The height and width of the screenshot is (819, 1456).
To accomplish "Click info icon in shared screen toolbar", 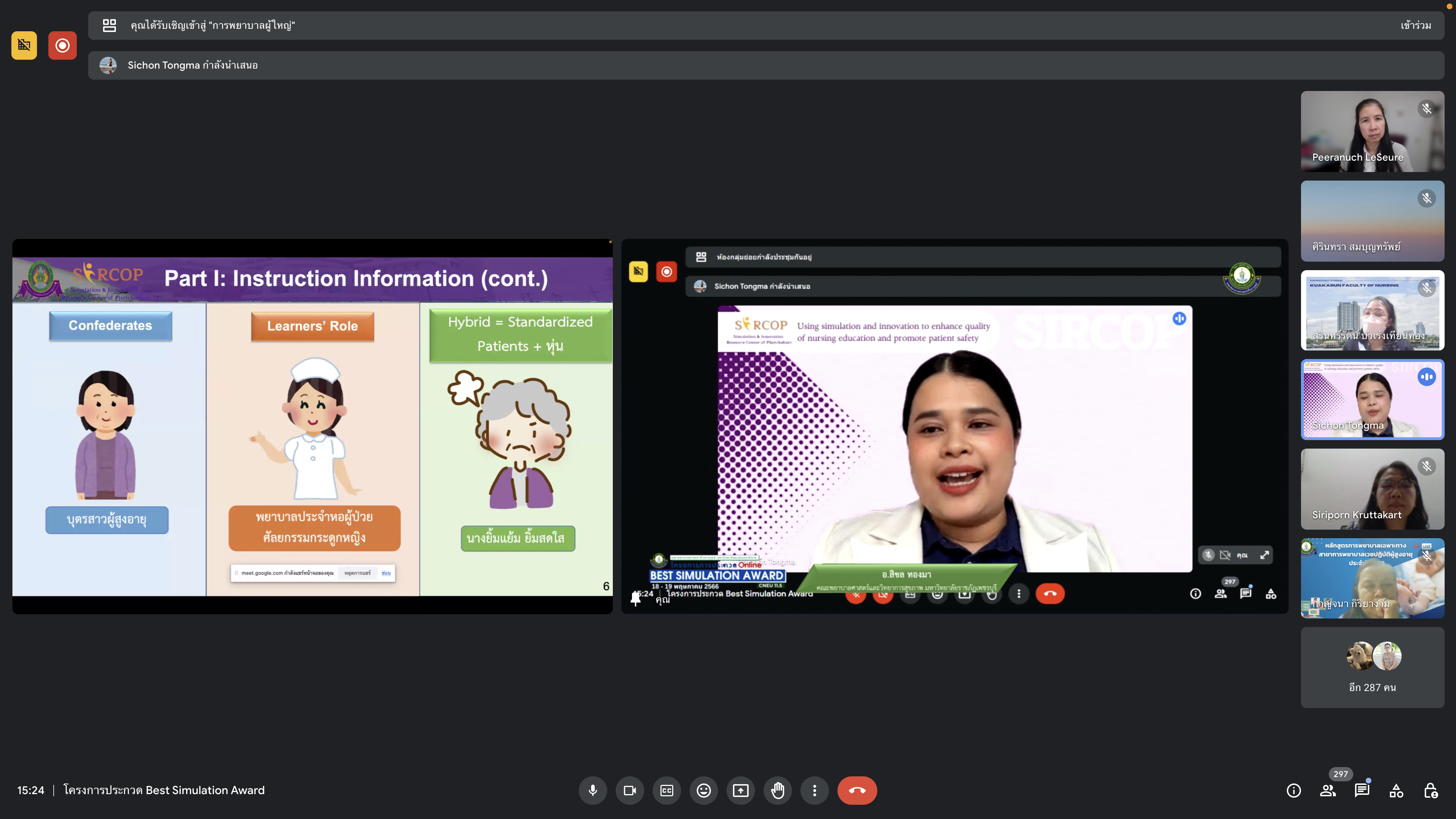I will click(x=1195, y=594).
